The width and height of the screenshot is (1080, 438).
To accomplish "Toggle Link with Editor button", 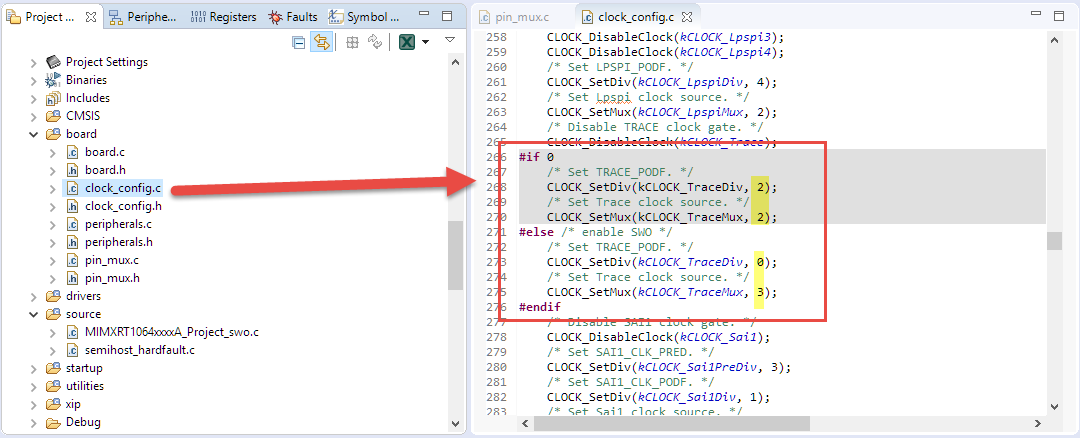I will pos(322,42).
